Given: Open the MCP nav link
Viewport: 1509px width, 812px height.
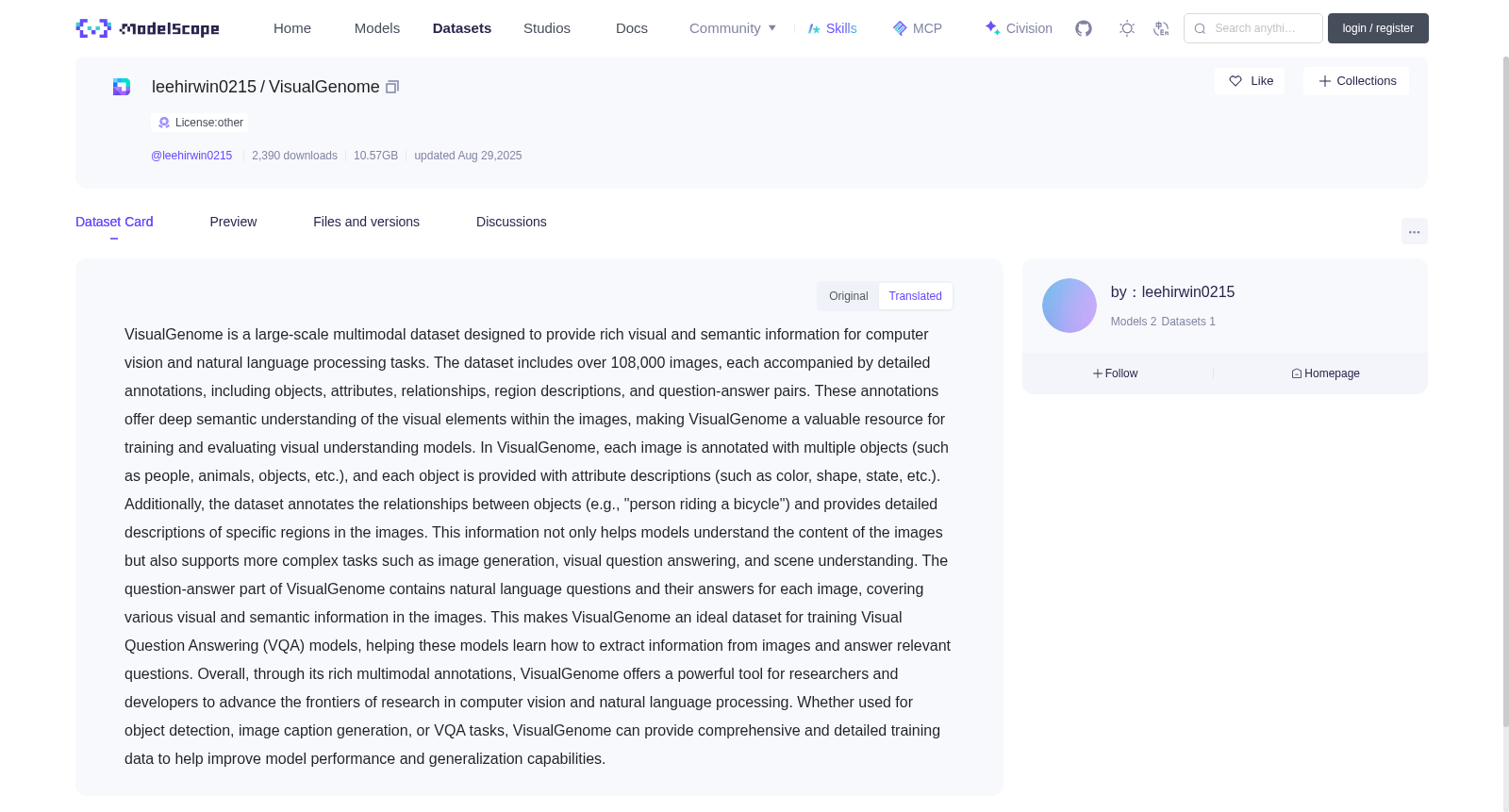Looking at the screenshot, I should pos(917,28).
